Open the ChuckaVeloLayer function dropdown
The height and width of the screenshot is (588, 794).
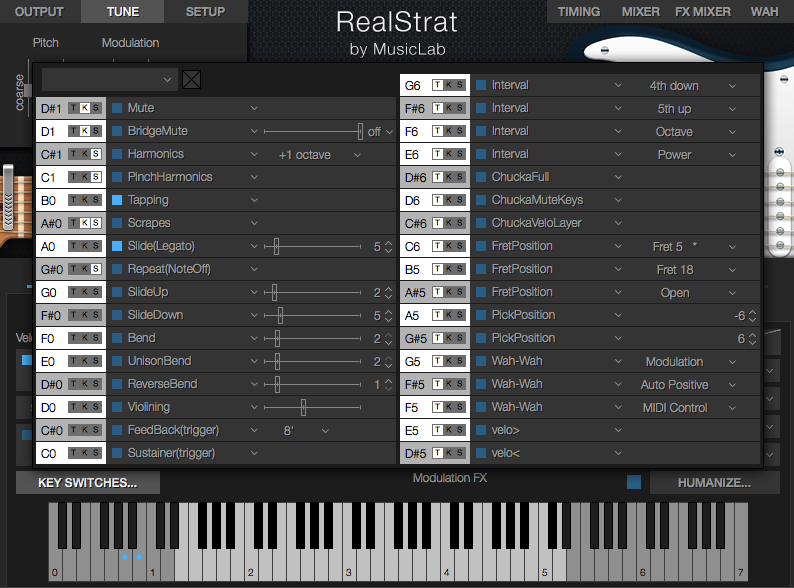click(x=618, y=223)
